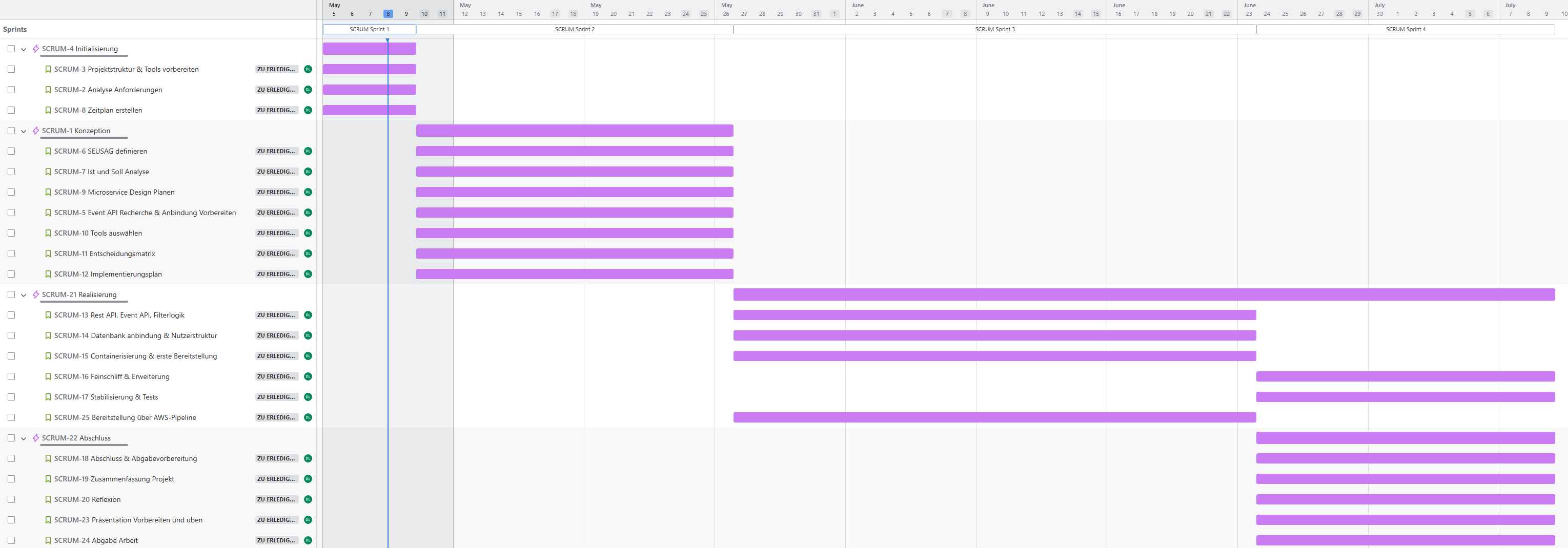Click assignee avatar on SCRUM-18 Abschluss row
The width and height of the screenshot is (1568, 548).
[308, 458]
